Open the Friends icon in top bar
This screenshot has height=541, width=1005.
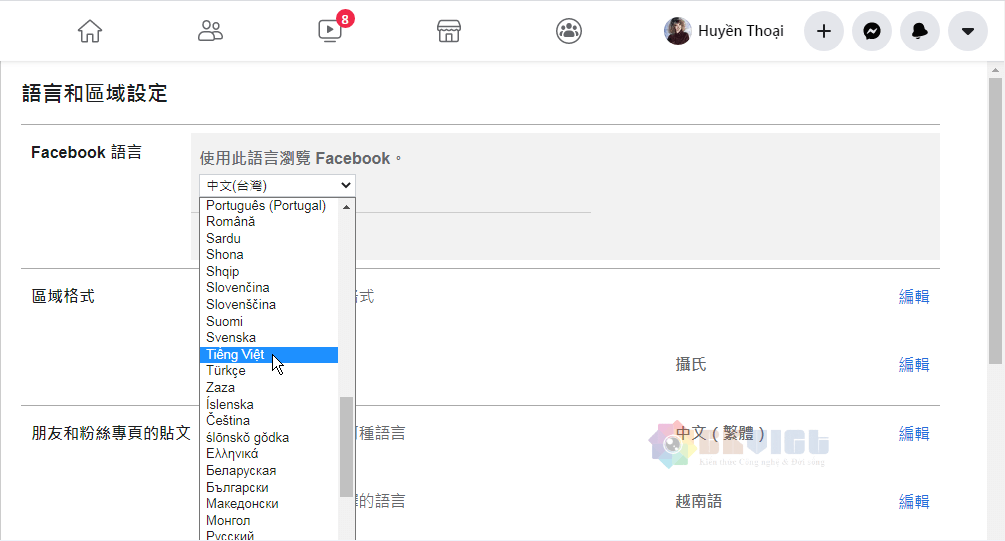[x=210, y=31]
